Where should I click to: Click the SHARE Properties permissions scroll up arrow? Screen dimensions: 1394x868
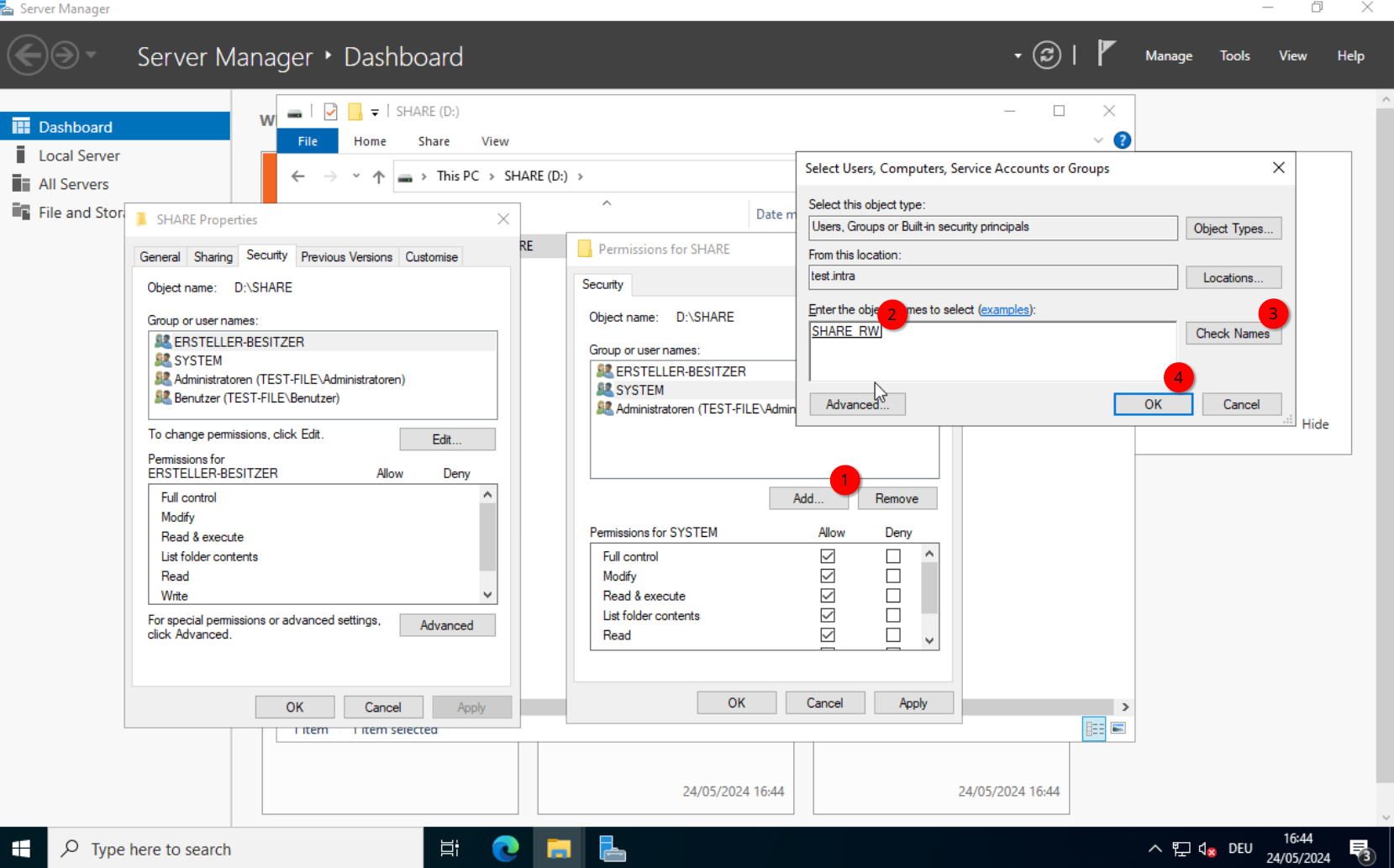[487, 495]
